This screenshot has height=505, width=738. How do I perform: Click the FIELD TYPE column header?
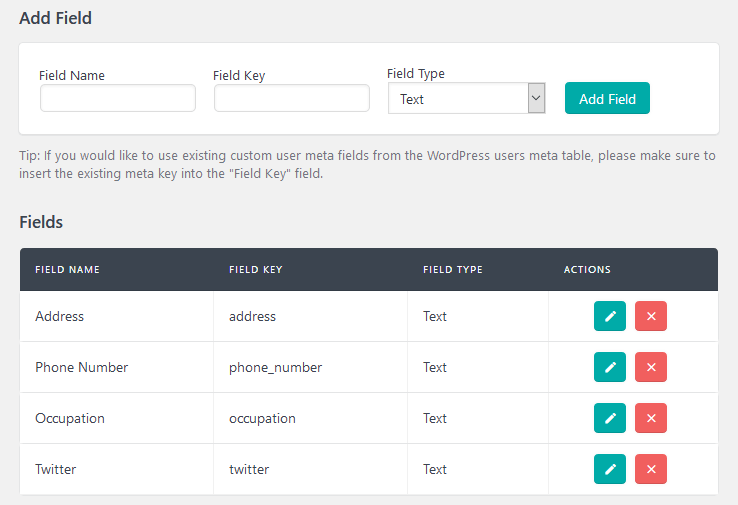[453, 270]
